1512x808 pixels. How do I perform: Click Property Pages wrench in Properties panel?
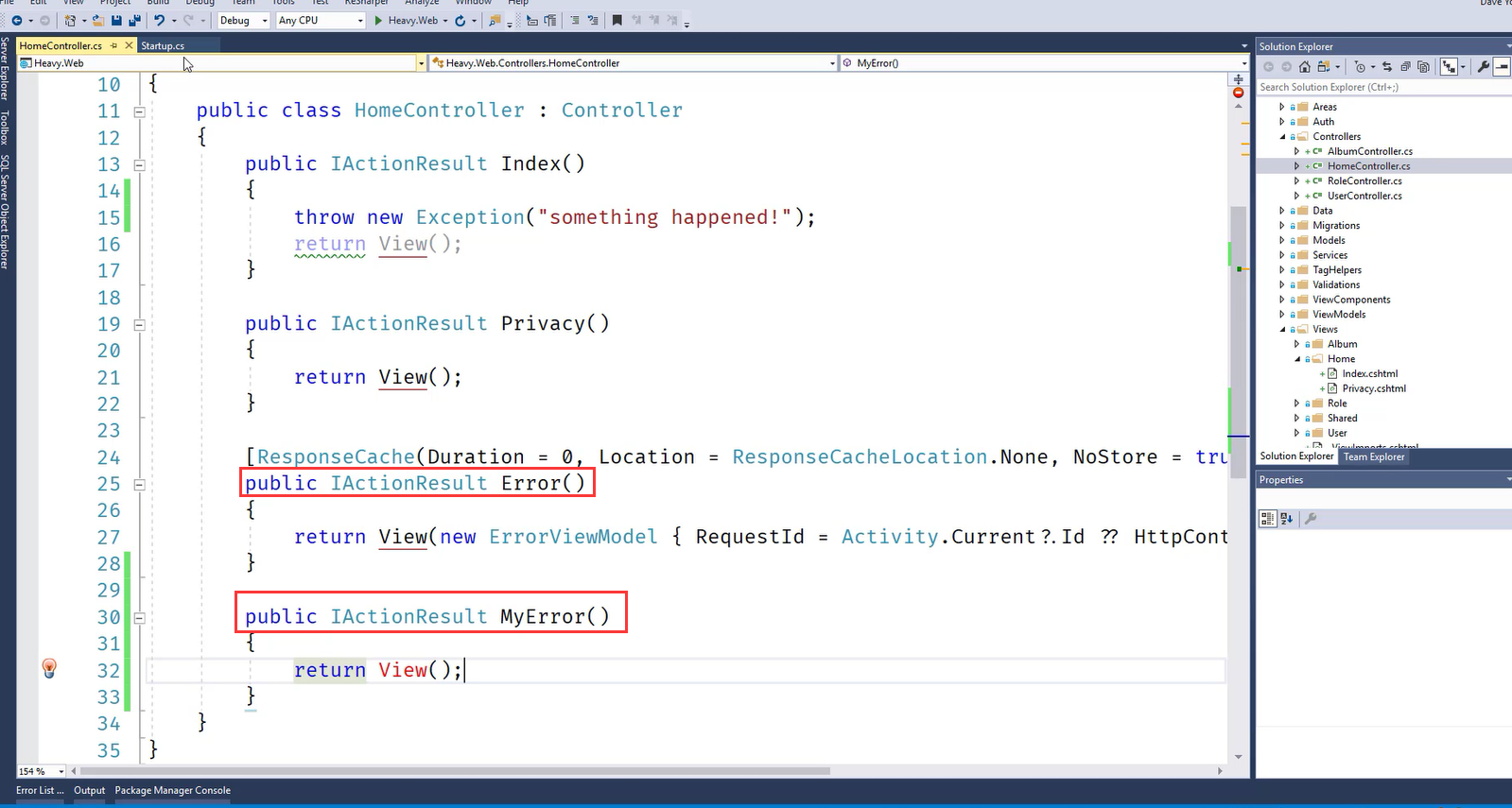[x=1311, y=518]
